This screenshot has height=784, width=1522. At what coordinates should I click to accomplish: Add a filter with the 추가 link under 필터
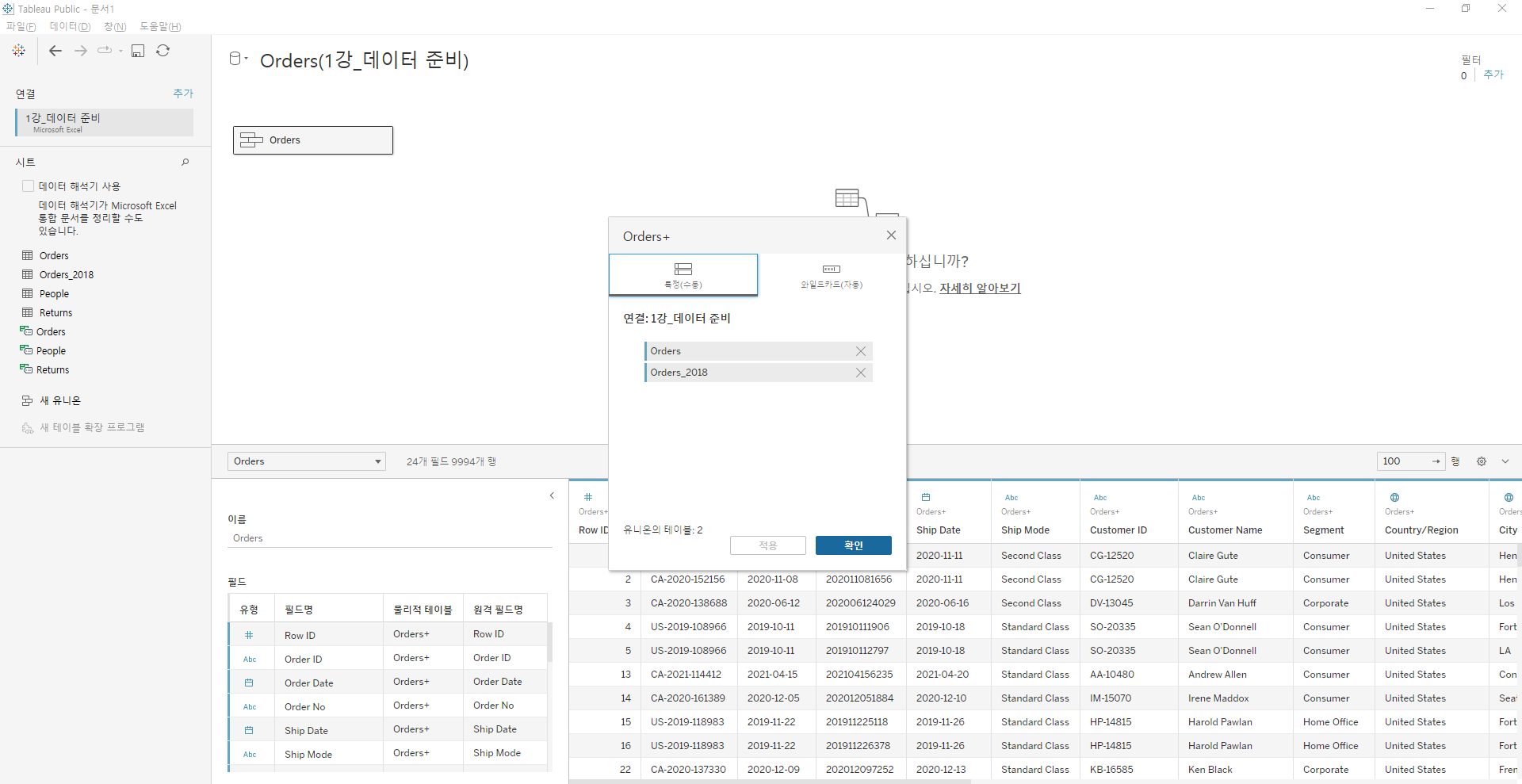(1493, 75)
